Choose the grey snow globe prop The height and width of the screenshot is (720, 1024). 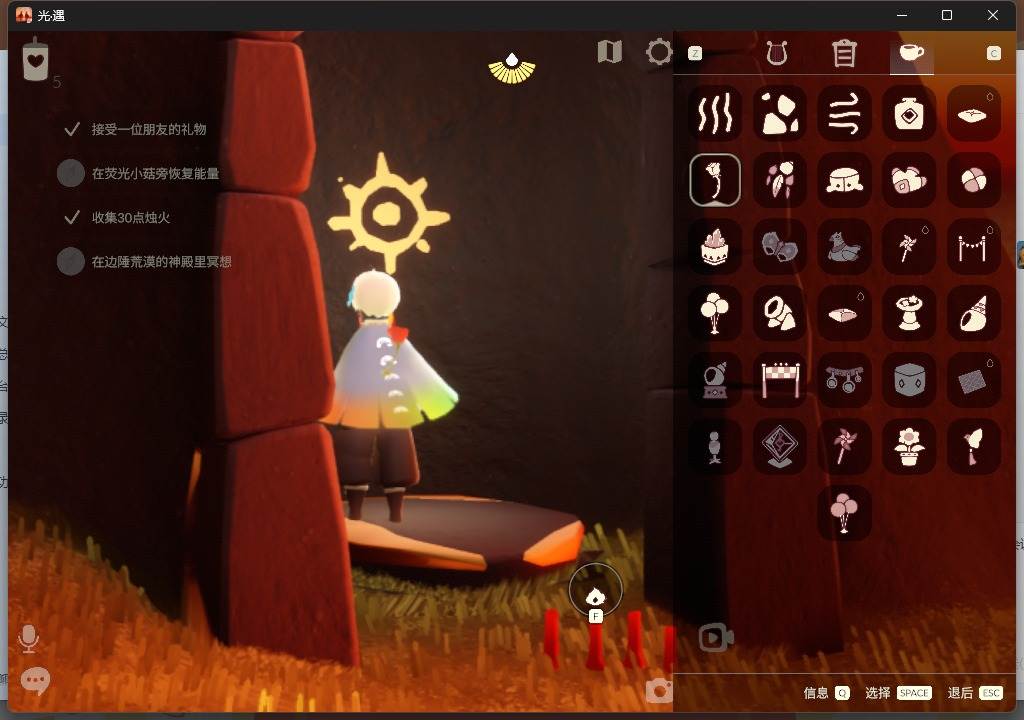[x=714, y=380]
